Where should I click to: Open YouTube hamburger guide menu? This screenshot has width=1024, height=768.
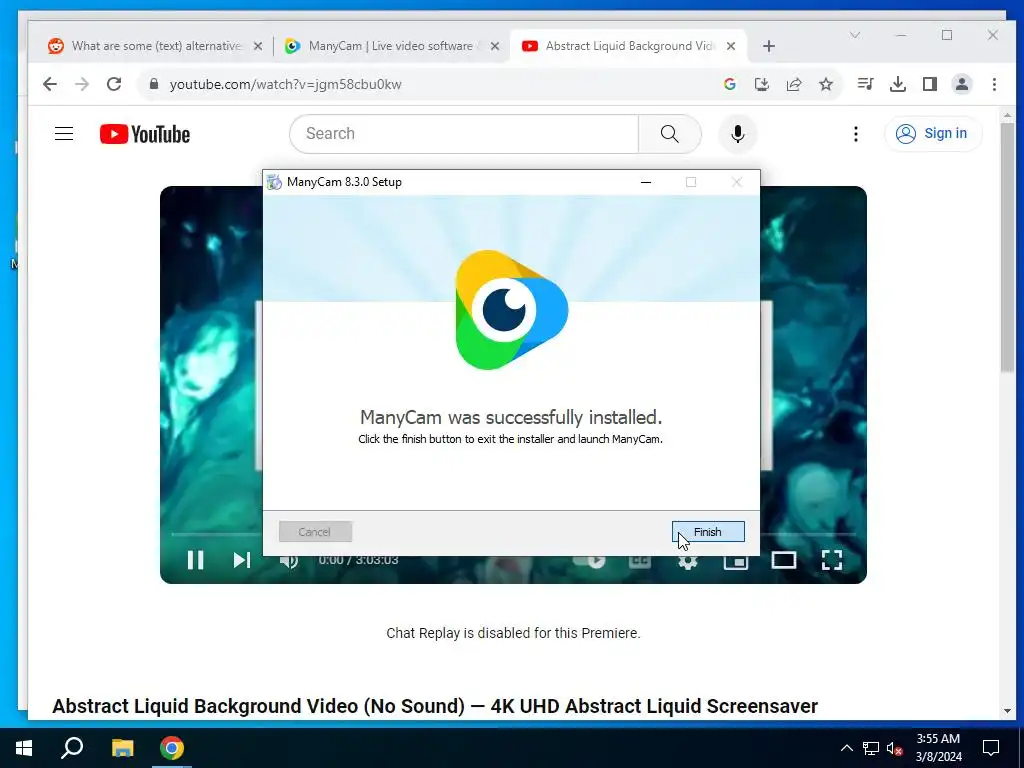click(64, 134)
